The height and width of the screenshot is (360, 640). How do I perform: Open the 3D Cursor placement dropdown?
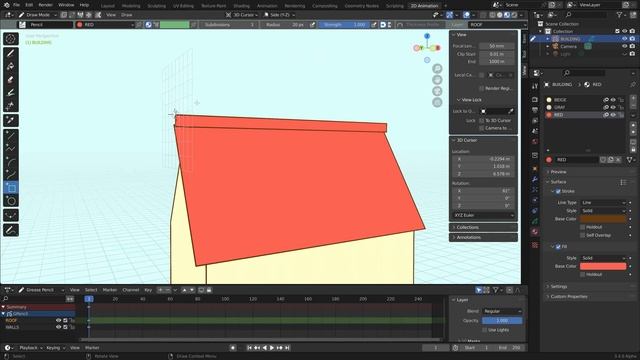242,15
